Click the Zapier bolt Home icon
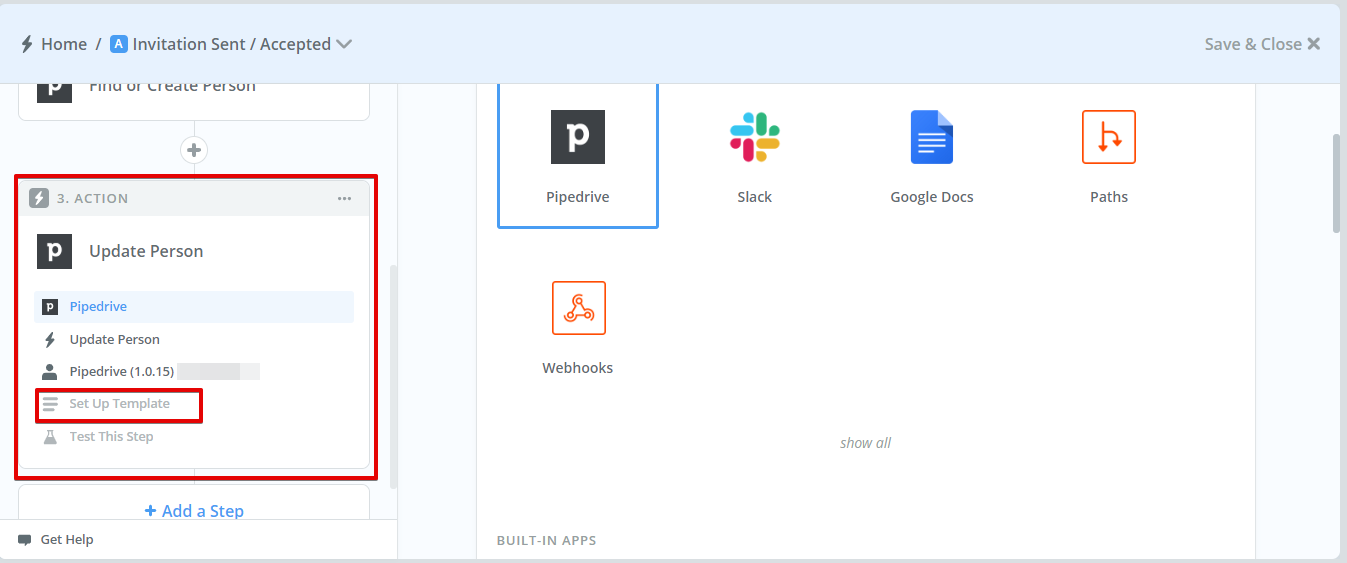 point(27,44)
